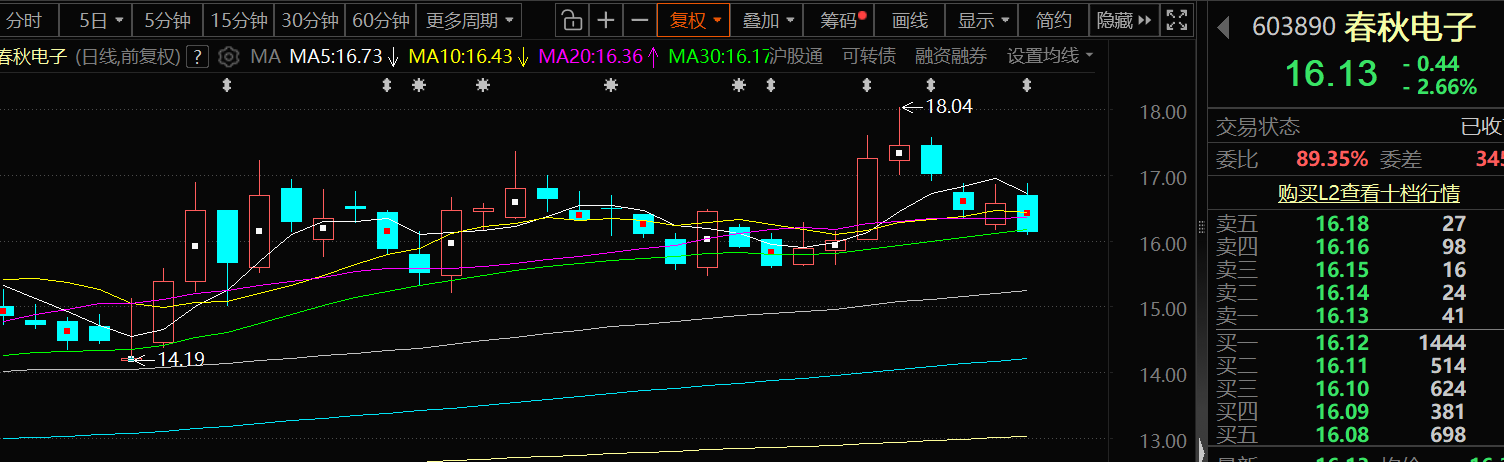The image size is (1504, 462).
Task: Switch to the 分时 tab
Action: click(x=25, y=20)
